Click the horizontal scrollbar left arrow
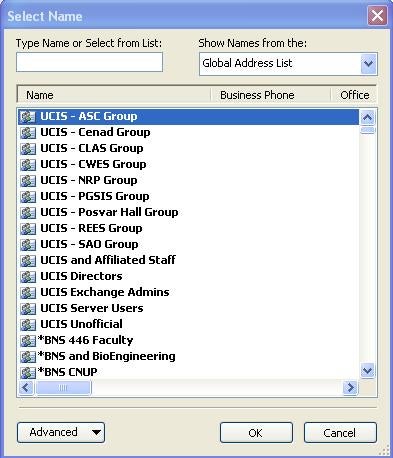The width and height of the screenshot is (393, 458). pos(26,388)
